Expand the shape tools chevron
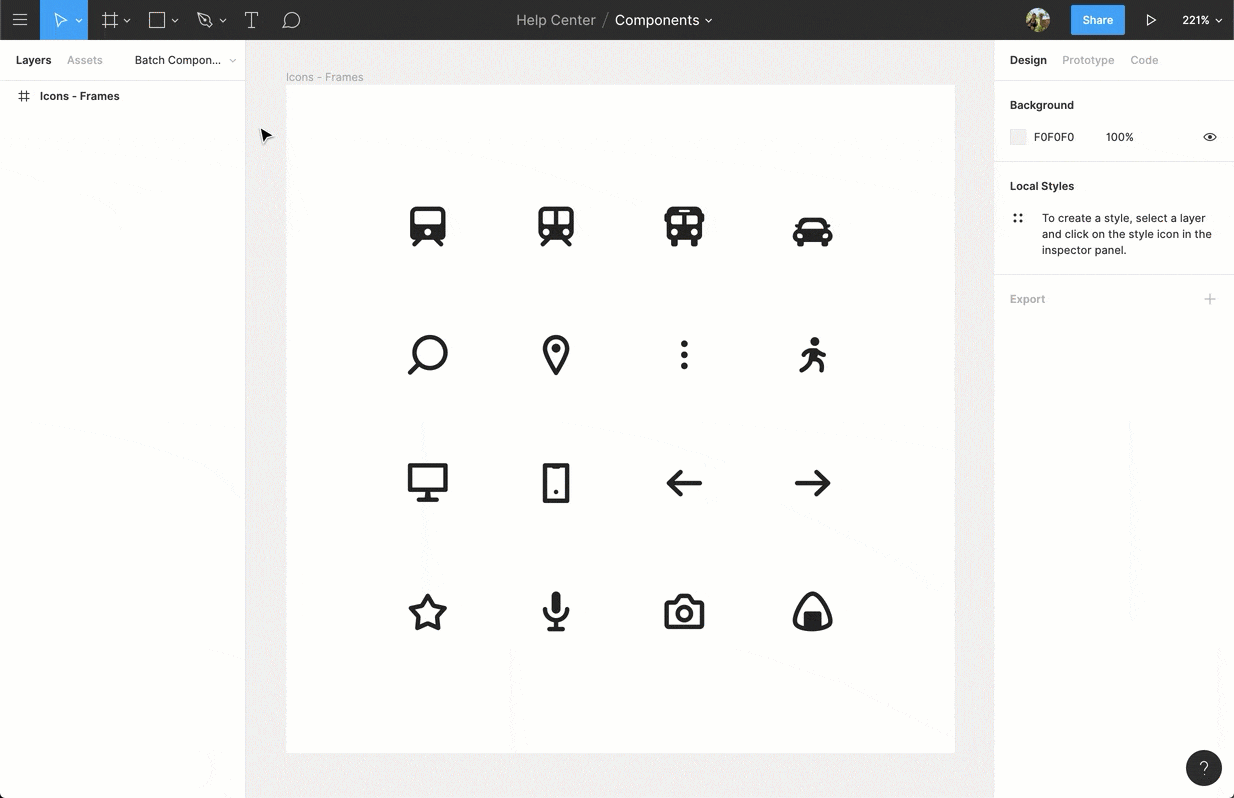 (175, 20)
